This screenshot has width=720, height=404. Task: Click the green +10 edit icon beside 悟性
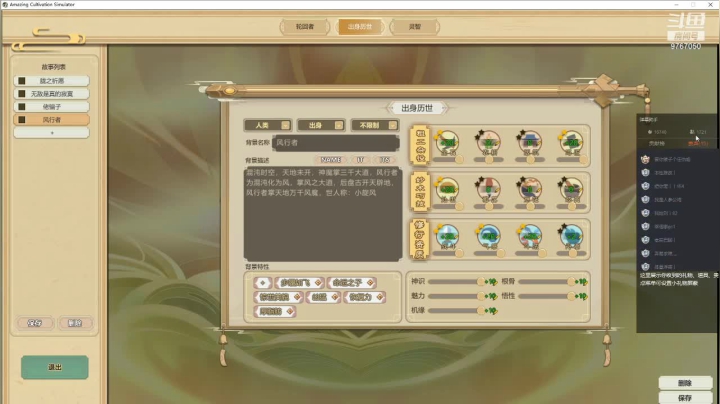click(x=582, y=296)
